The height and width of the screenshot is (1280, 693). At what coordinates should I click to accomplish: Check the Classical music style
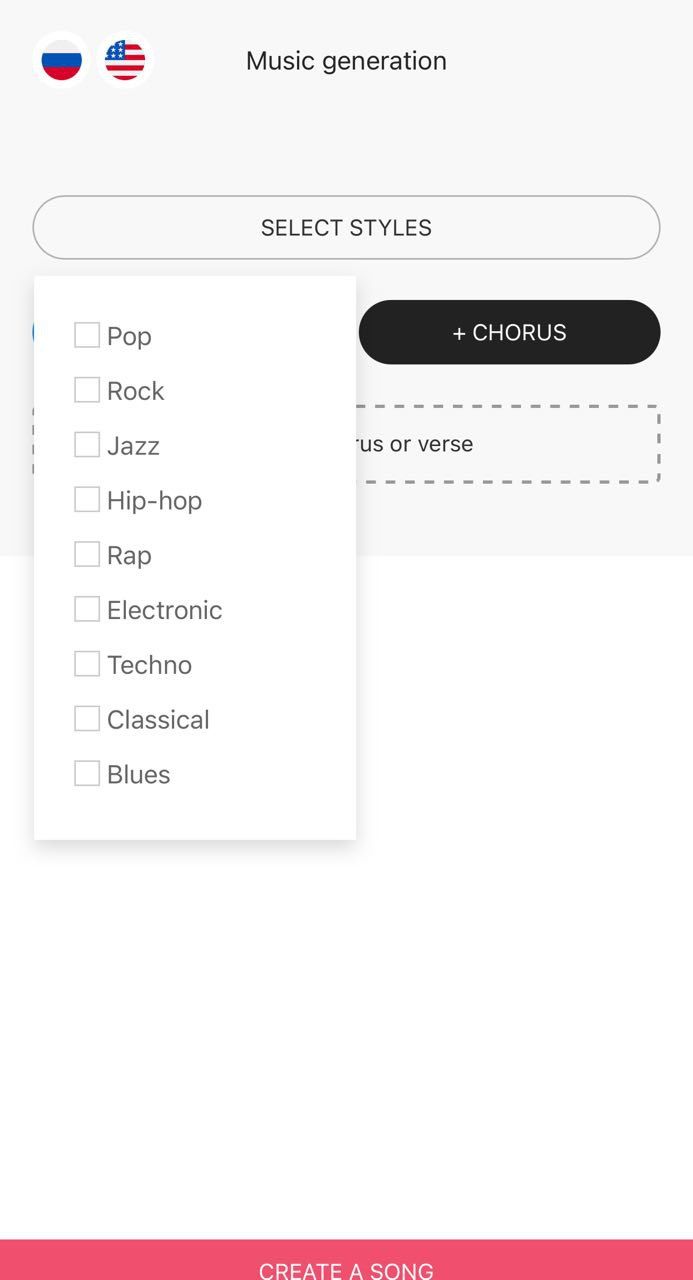tap(86, 718)
